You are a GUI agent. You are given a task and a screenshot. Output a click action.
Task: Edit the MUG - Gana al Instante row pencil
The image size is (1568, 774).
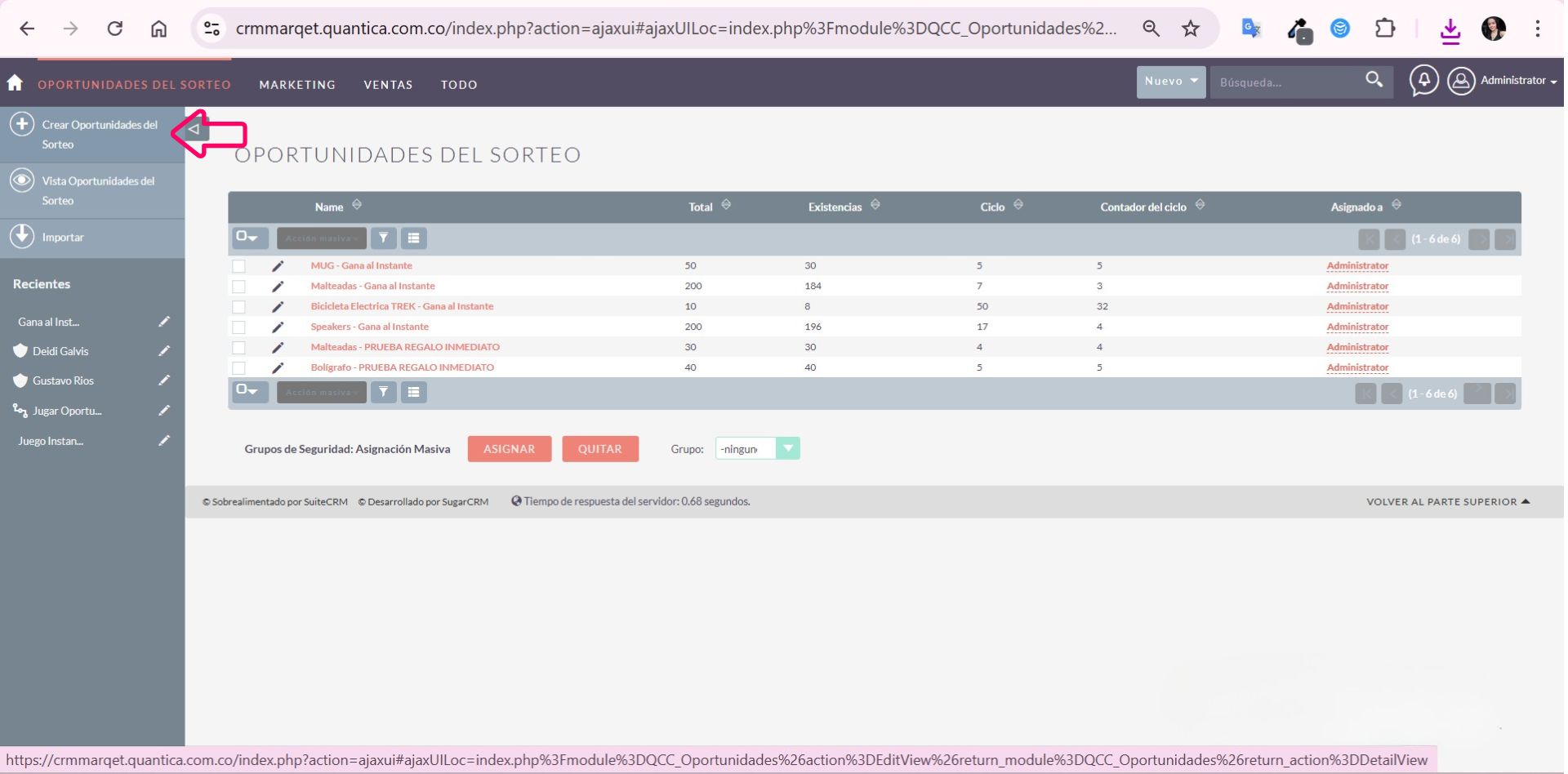pos(278,266)
